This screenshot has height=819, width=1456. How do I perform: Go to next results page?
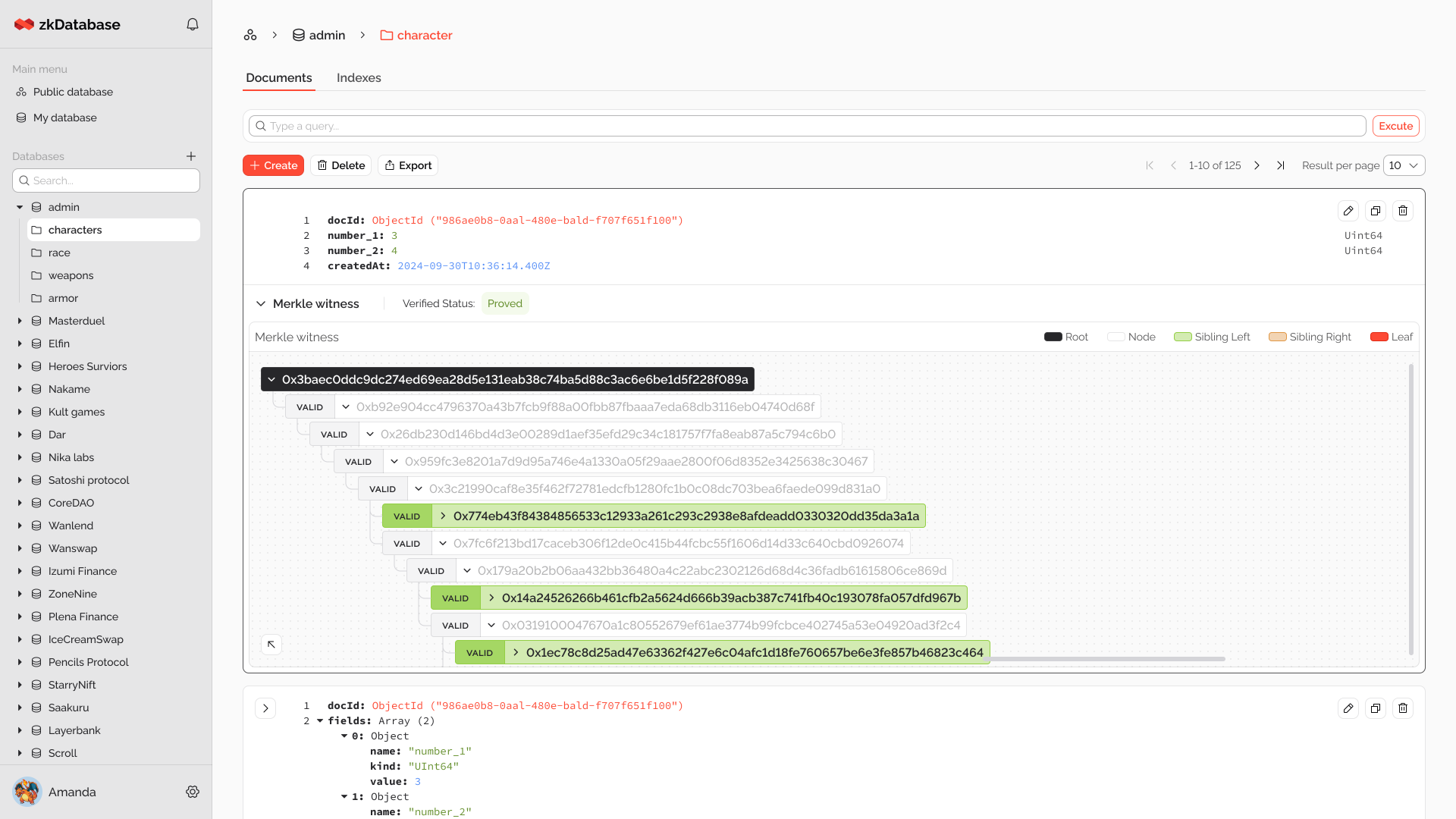tap(1257, 165)
